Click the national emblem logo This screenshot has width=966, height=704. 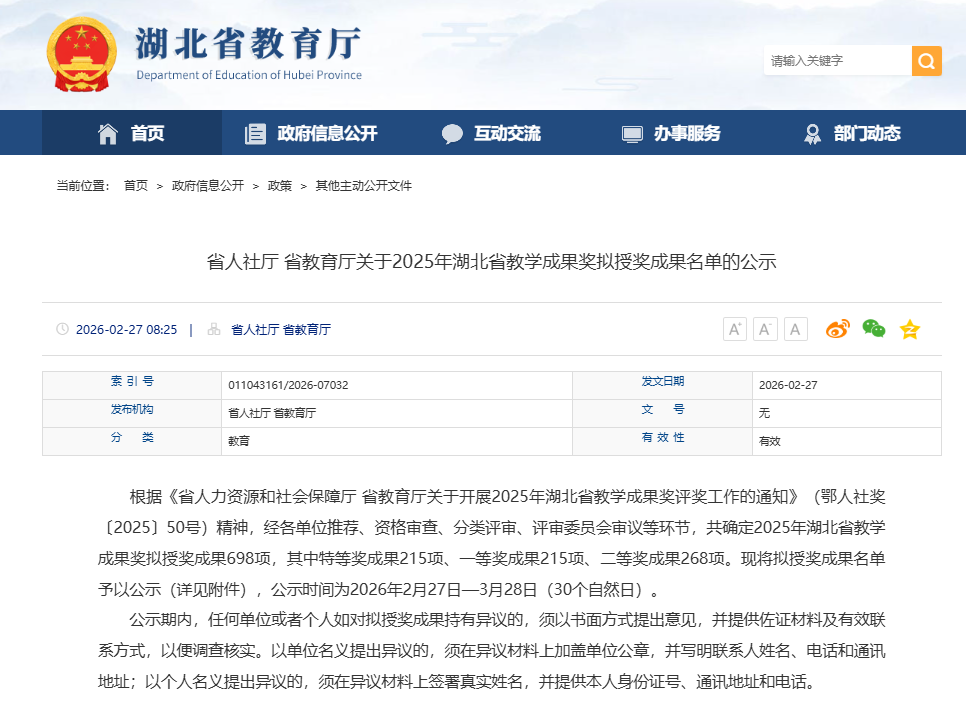pos(82,54)
